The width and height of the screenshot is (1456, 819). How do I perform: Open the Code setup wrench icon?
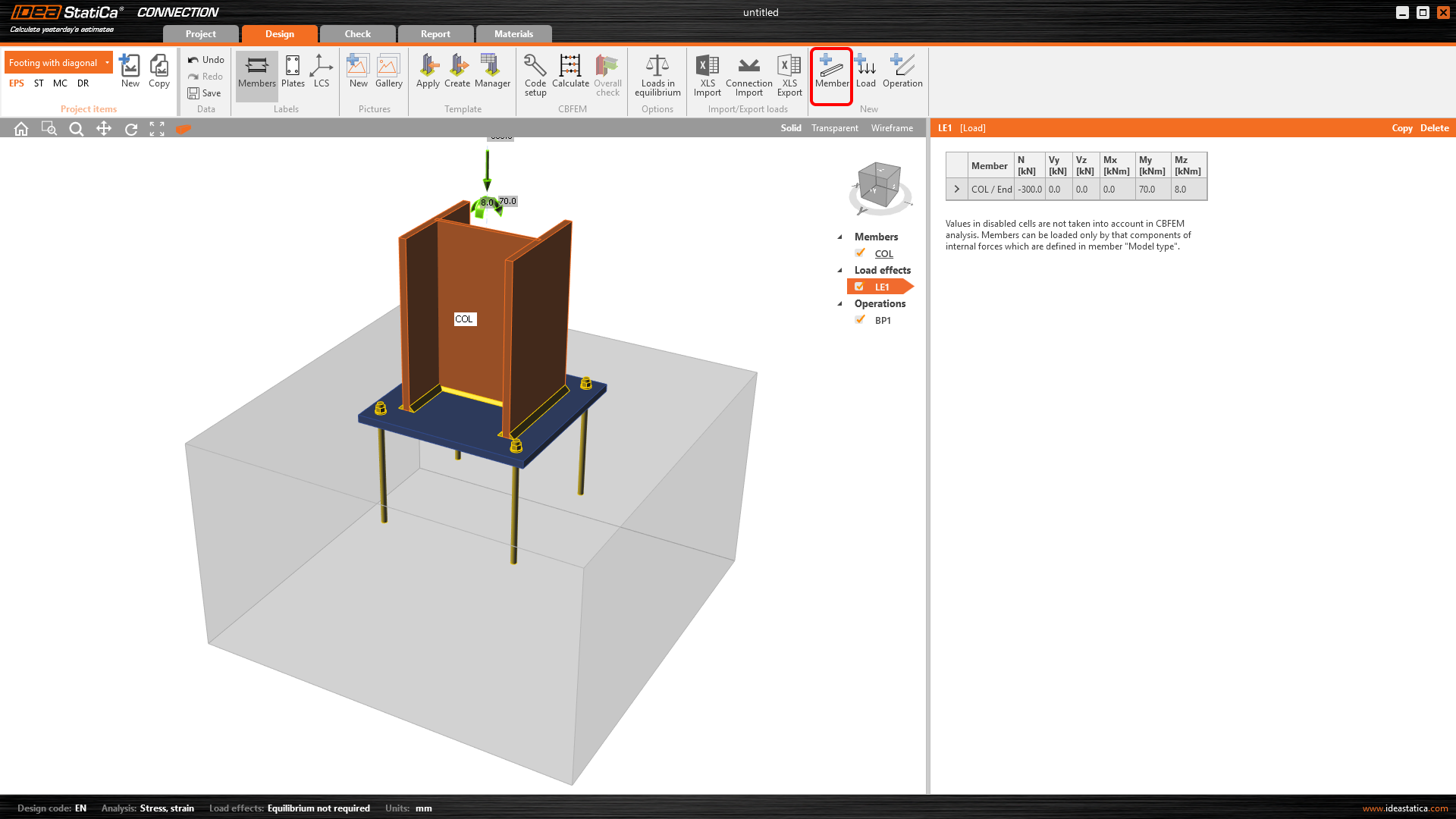click(x=535, y=67)
